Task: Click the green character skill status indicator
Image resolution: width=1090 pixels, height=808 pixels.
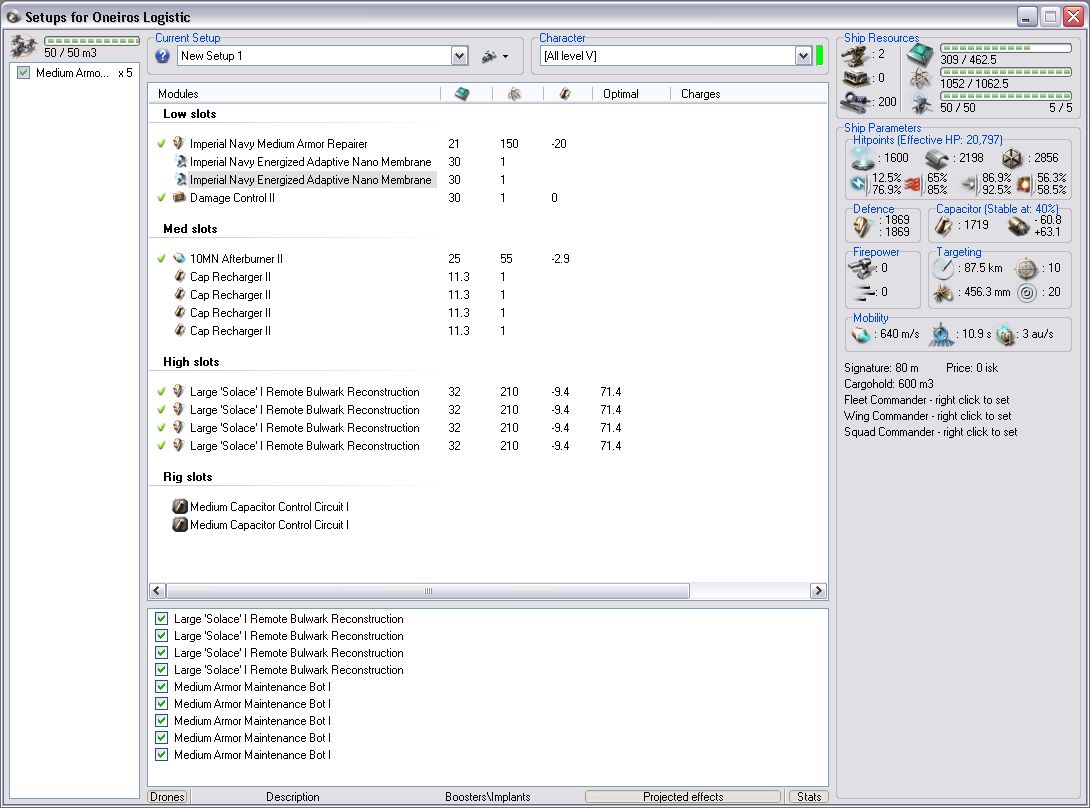Action: (x=820, y=56)
